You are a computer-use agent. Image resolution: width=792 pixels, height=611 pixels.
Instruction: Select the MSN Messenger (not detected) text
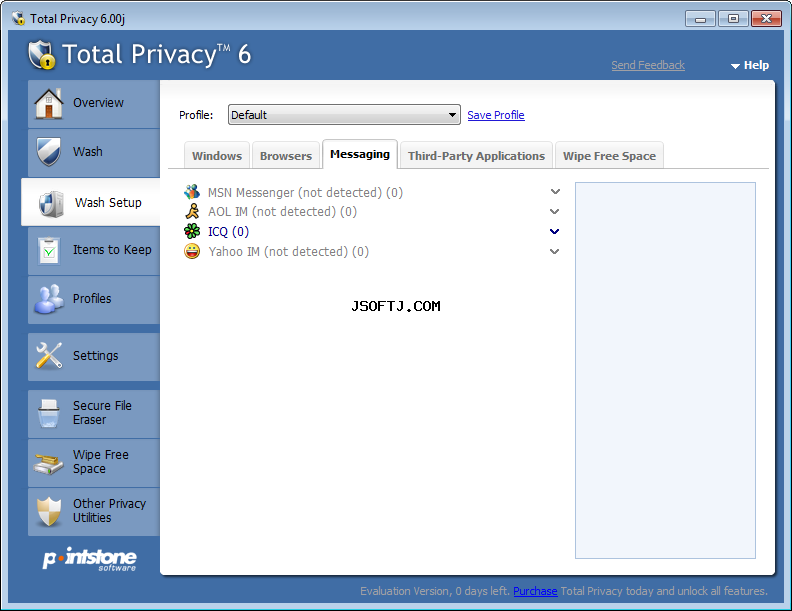pyautogui.click(x=305, y=192)
